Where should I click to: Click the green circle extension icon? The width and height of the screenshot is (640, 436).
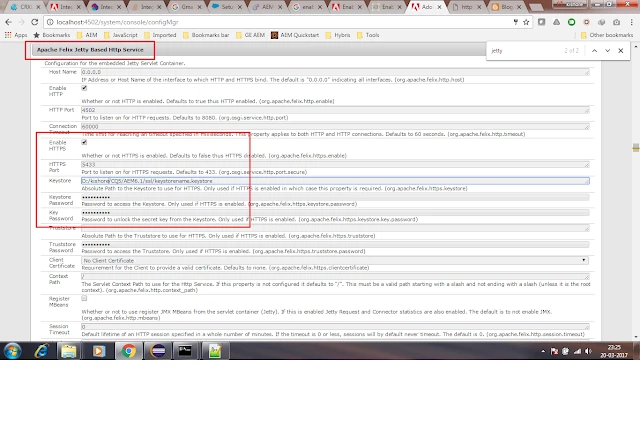[571, 22]
